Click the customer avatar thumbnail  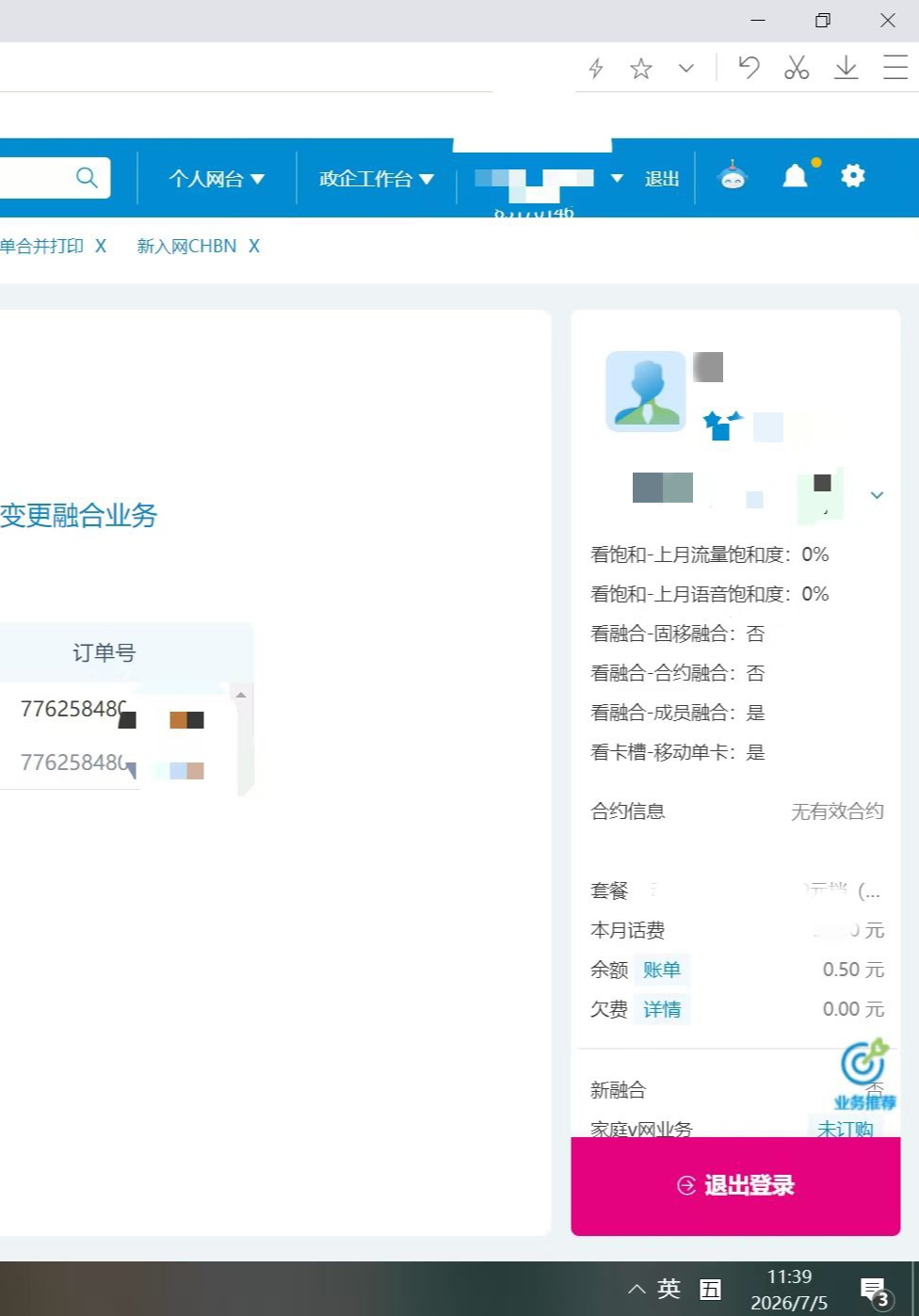(646, 392)
